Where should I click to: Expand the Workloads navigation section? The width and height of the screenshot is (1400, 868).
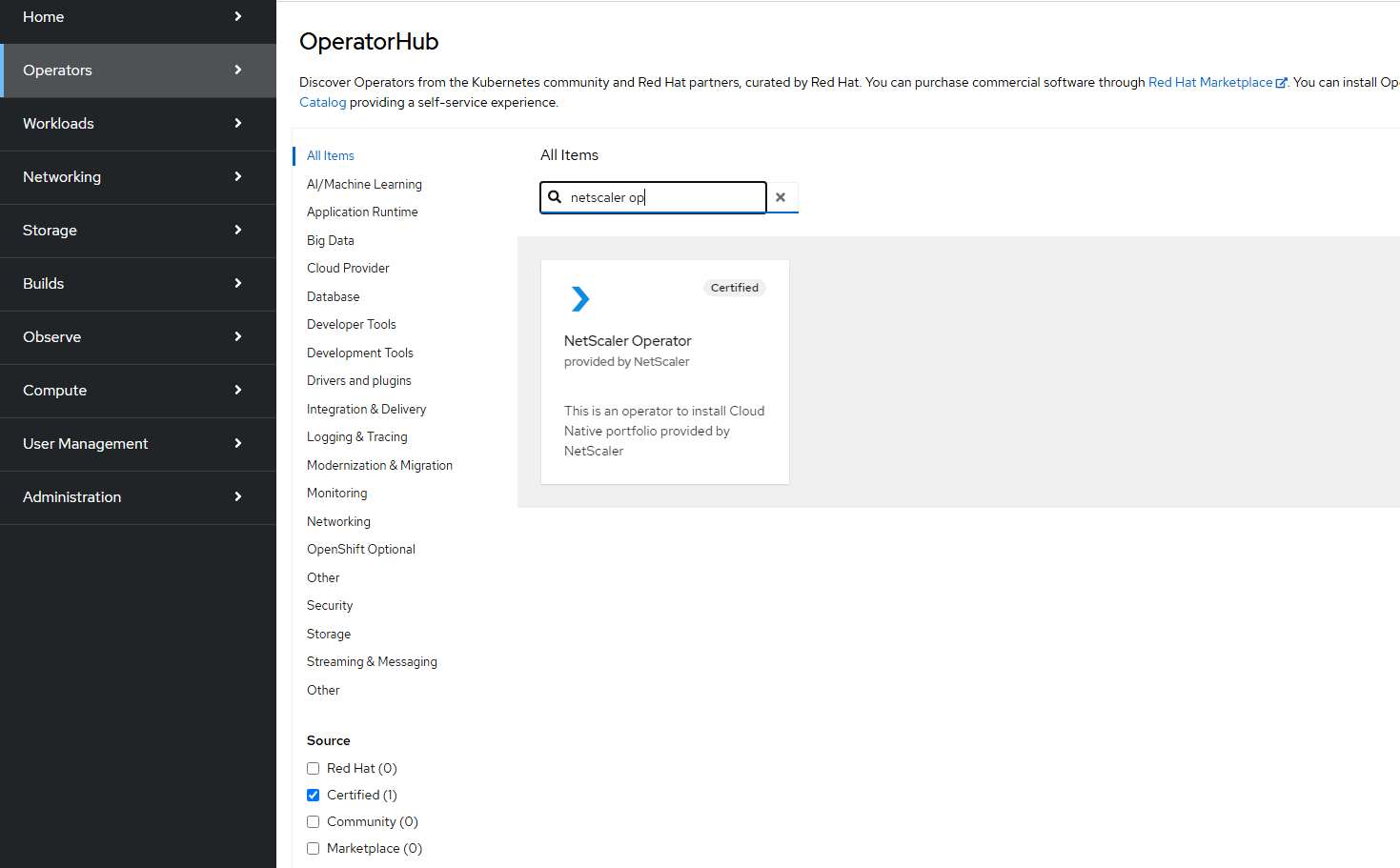138,124
